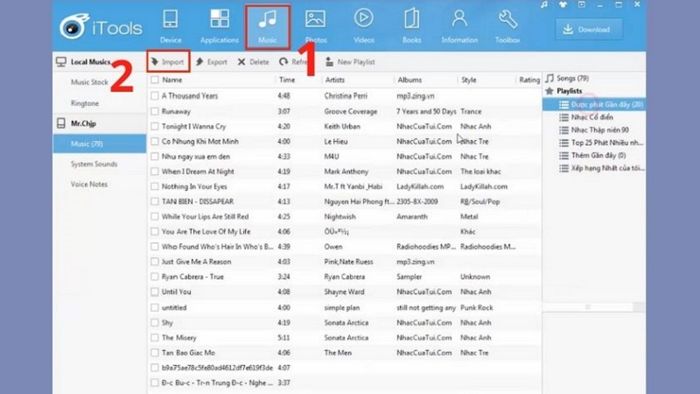
Task: Create a New Playlist
Action: 350,62
